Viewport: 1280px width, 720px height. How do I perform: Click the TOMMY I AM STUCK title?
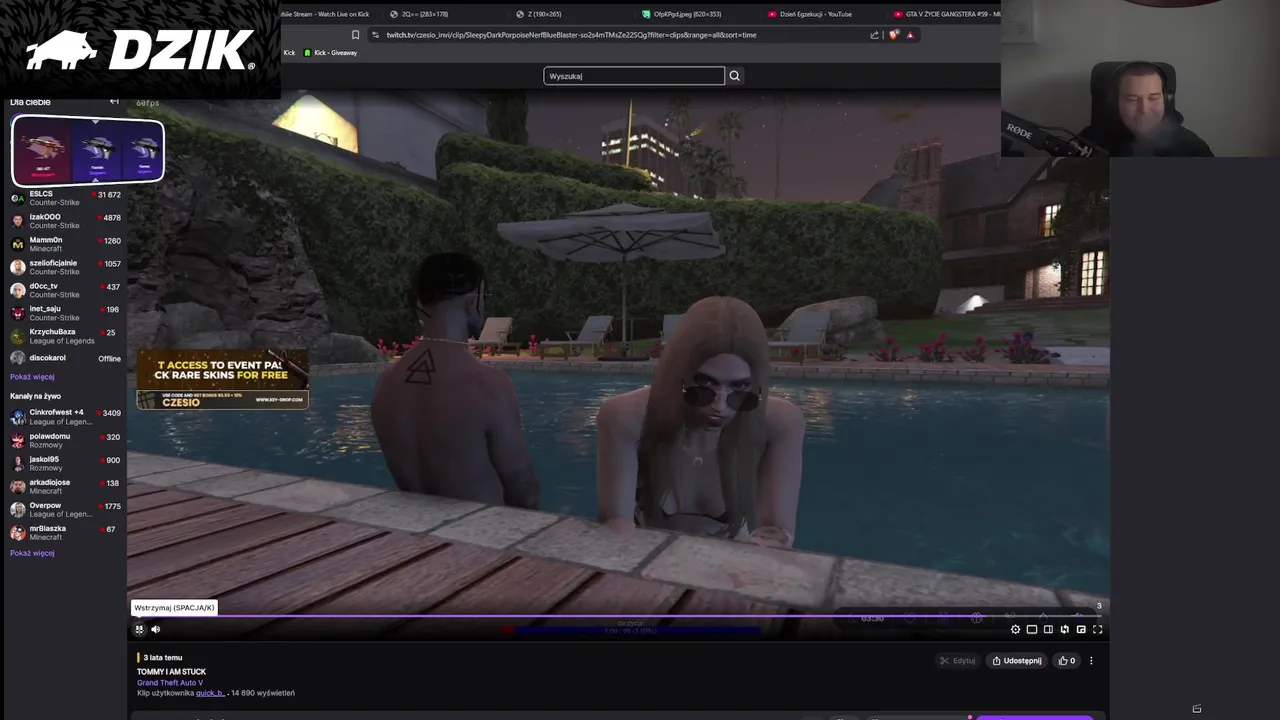click(x=171, y=672)
